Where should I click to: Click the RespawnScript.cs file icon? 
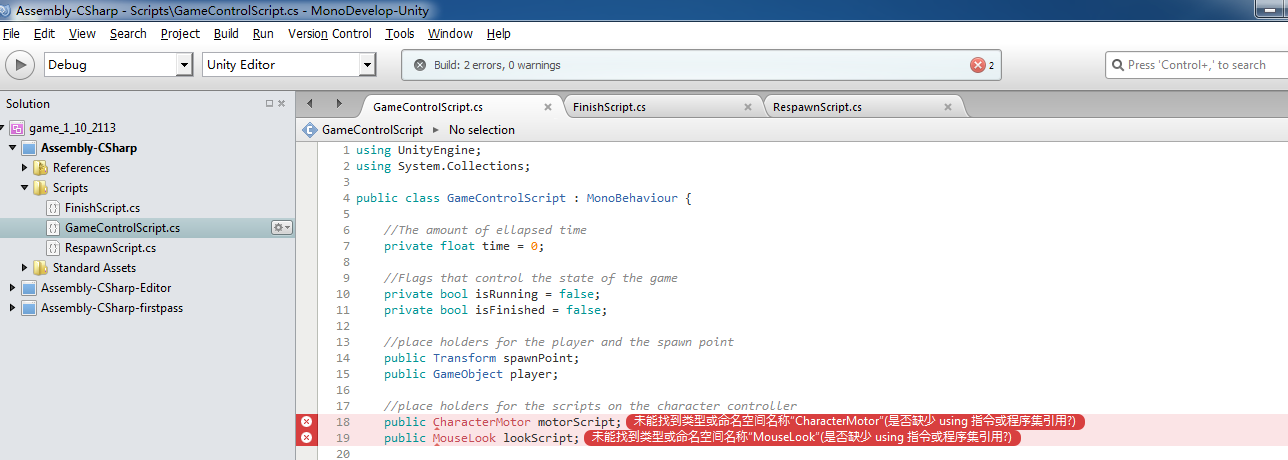coord(53,248)
